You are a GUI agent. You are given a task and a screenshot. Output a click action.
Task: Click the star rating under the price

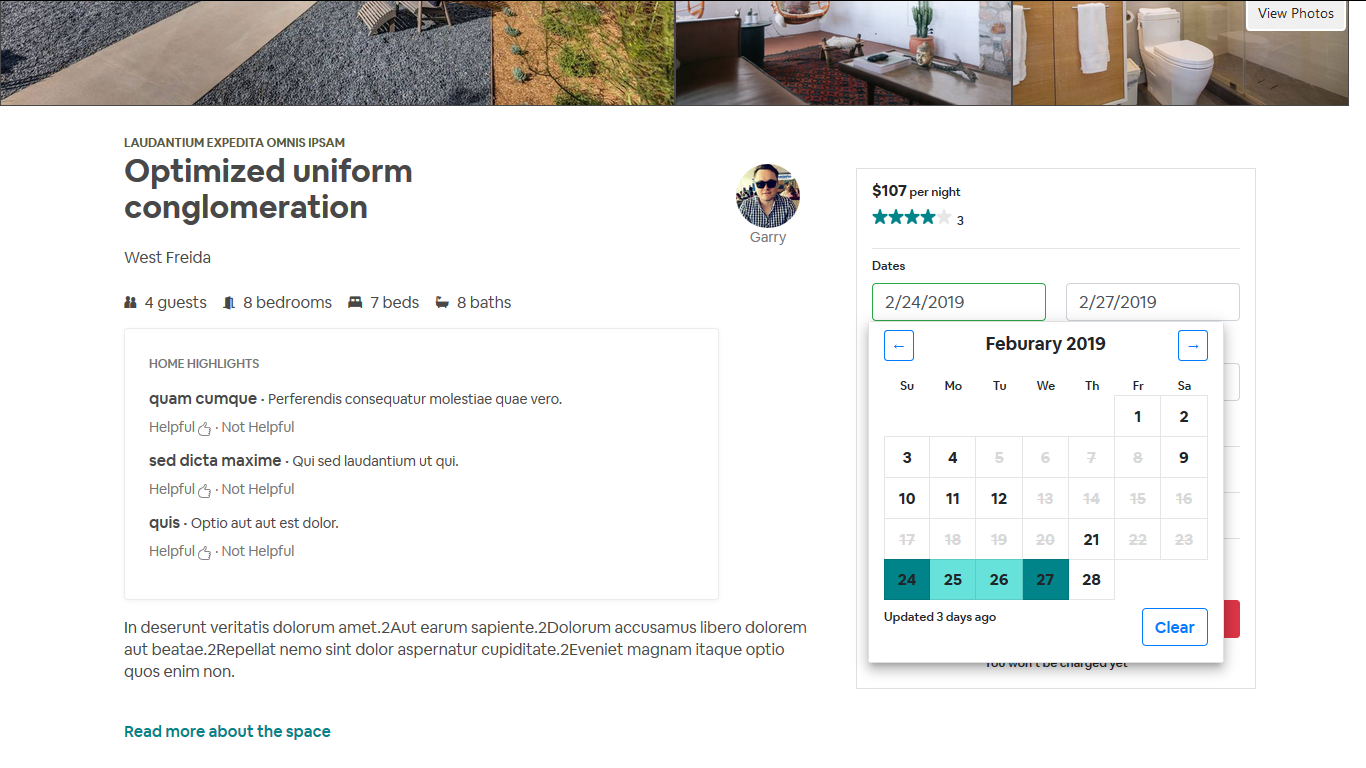tap(911, 218)
